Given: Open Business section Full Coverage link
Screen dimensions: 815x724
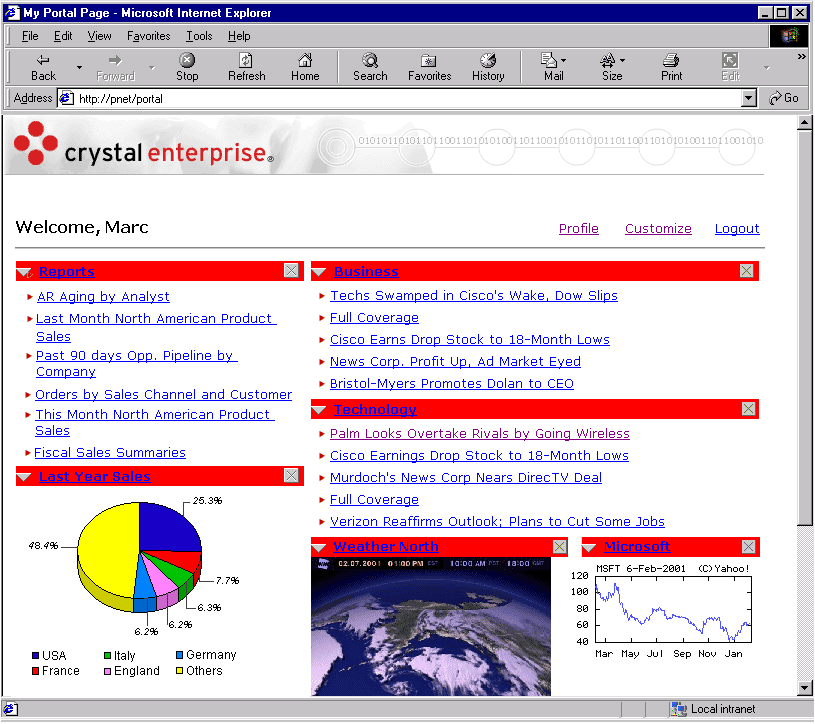Looking at the screenshot, I should [374, 318].
